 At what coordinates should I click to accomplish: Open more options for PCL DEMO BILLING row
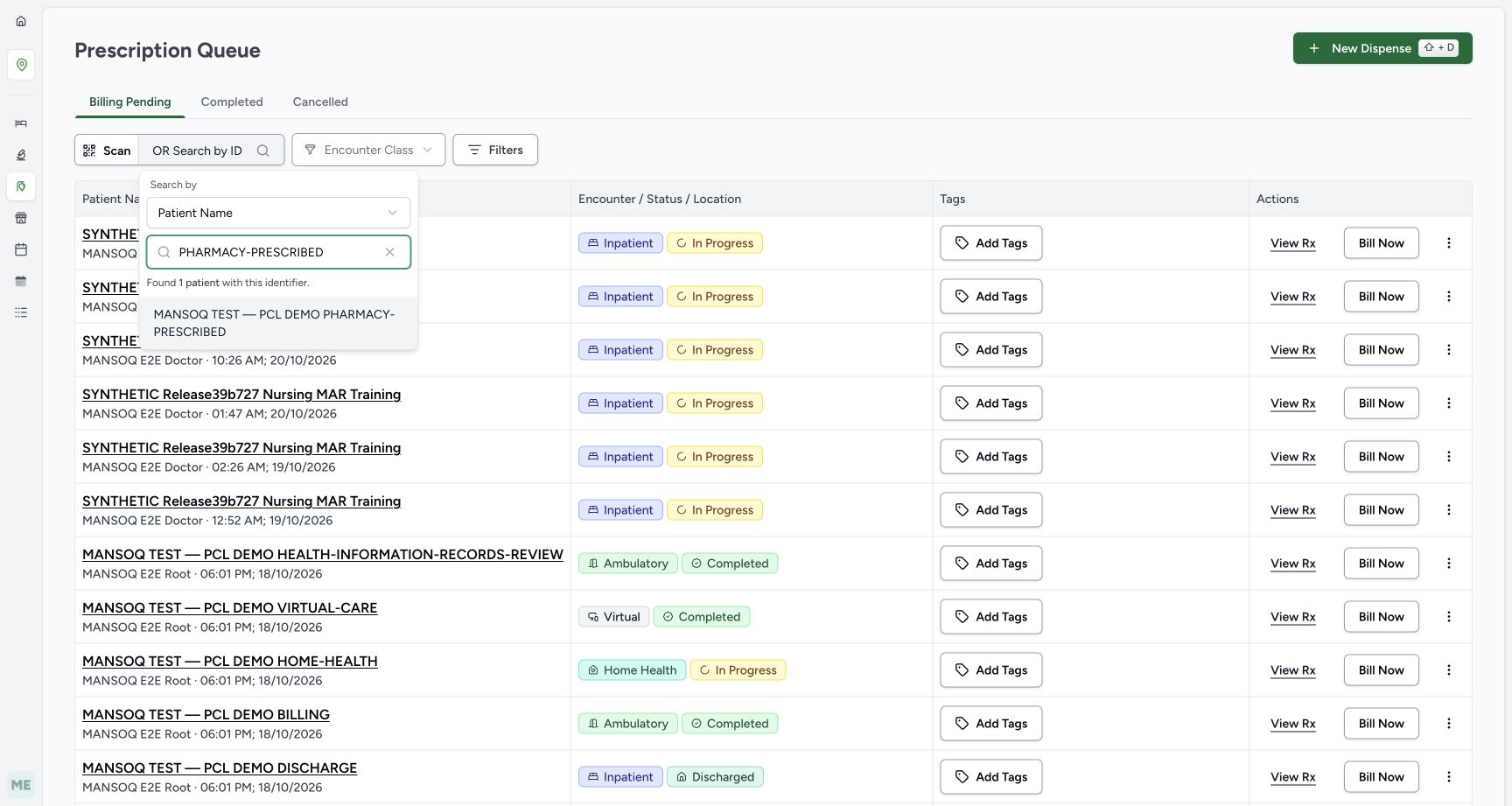(1449, 724)
